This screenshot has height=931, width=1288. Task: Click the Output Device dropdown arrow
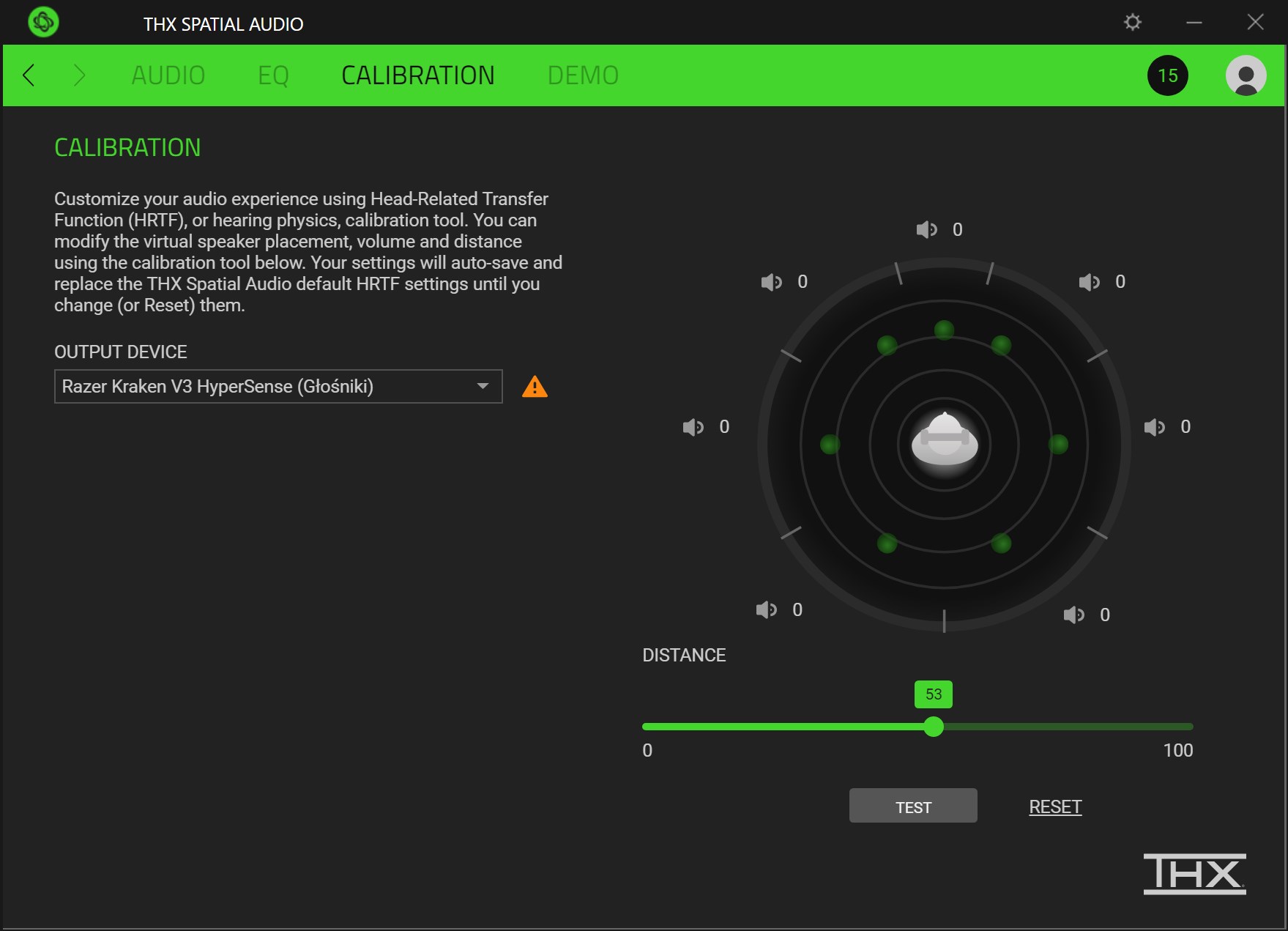click(x=483, y=386)
